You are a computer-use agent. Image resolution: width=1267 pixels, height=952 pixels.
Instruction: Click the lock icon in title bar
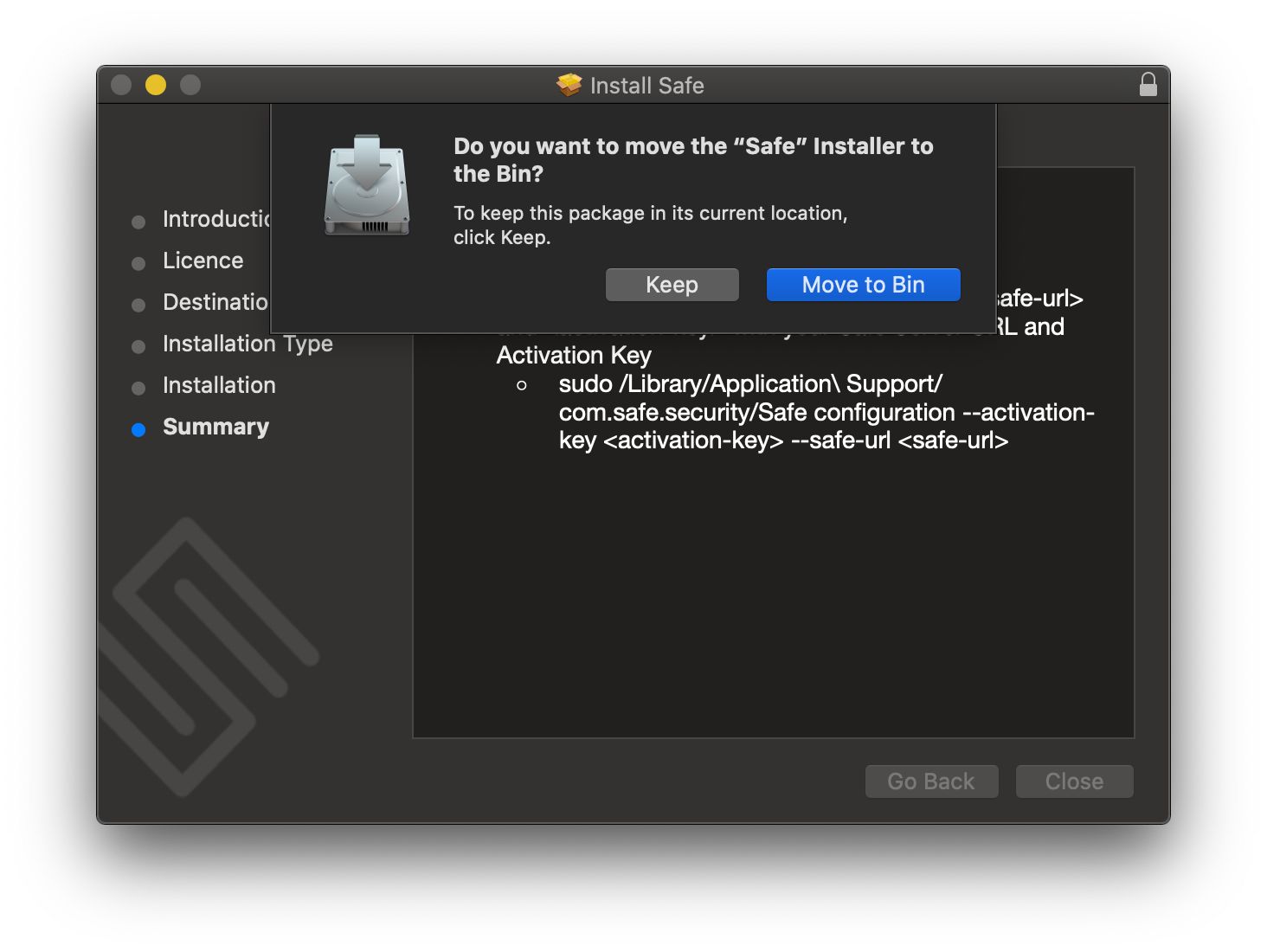(1148, 85)
